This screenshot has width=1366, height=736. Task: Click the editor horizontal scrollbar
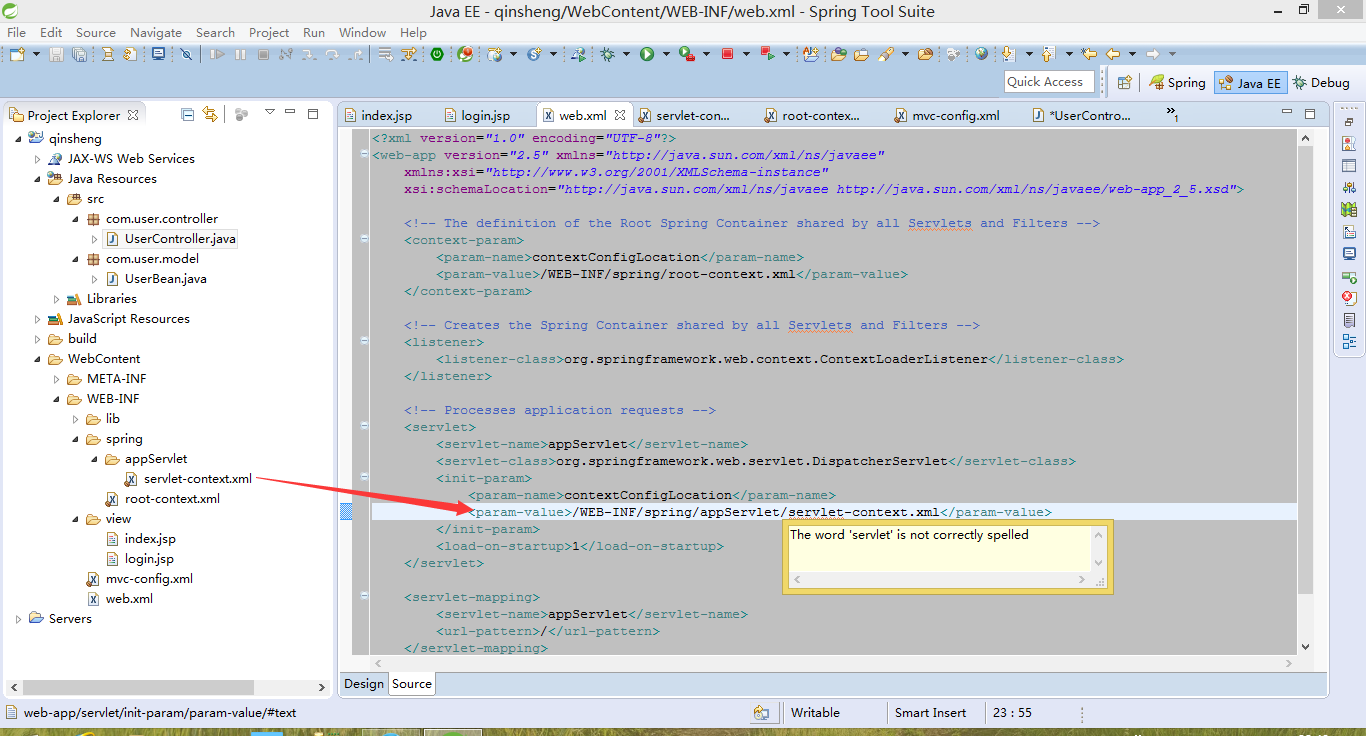[x=834, y=663]
